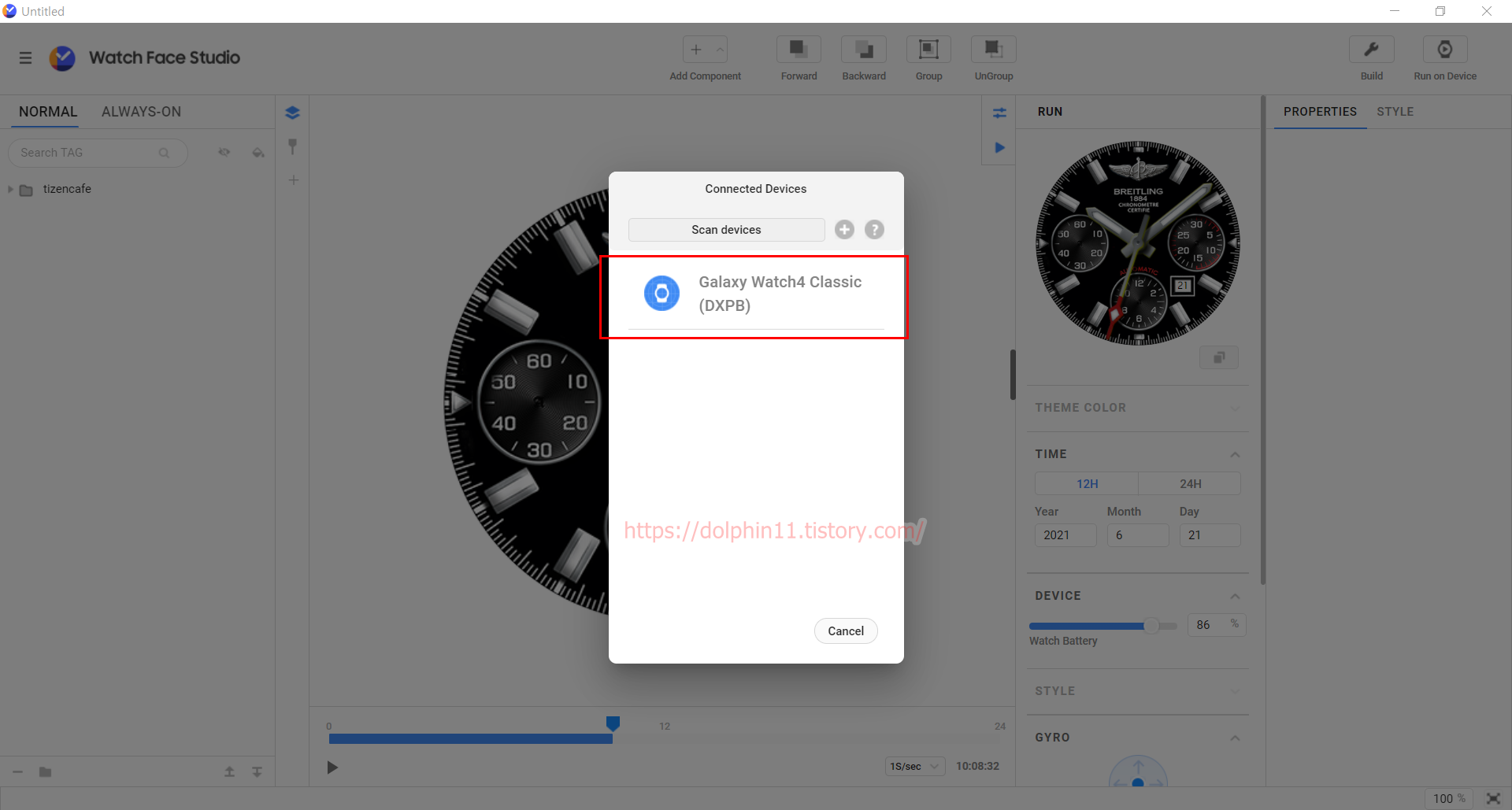This screenshot has width=1512, height=810.
Task: Send layer Backward
Action: 864,49
